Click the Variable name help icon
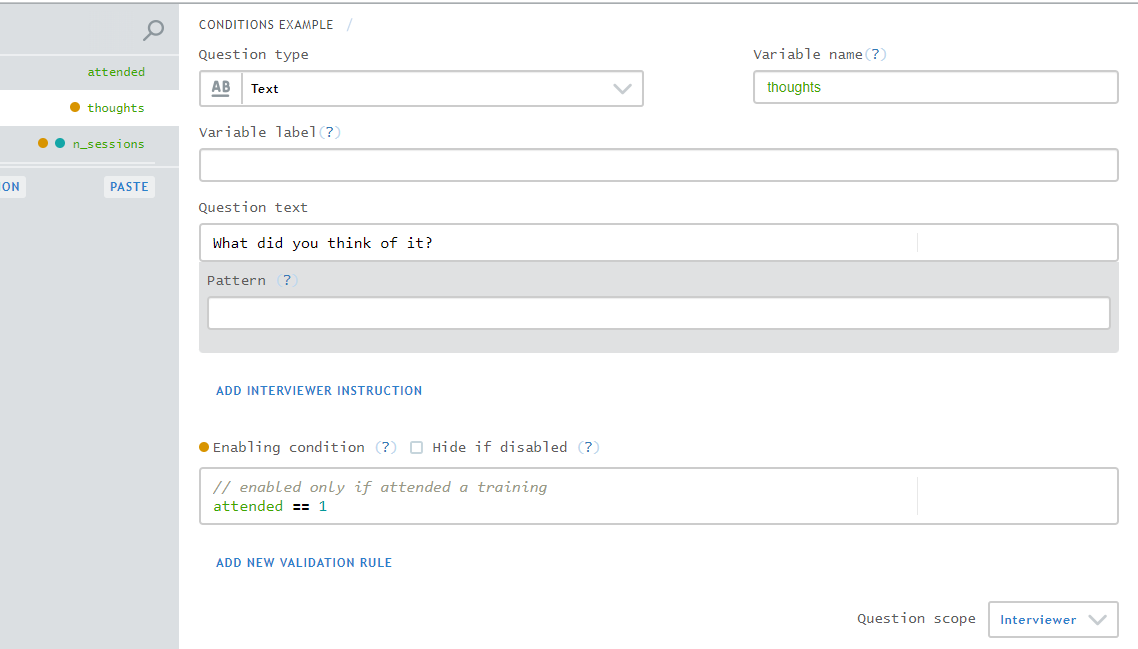This screenshot has height=649, width=1138. [x=876, y=54]
